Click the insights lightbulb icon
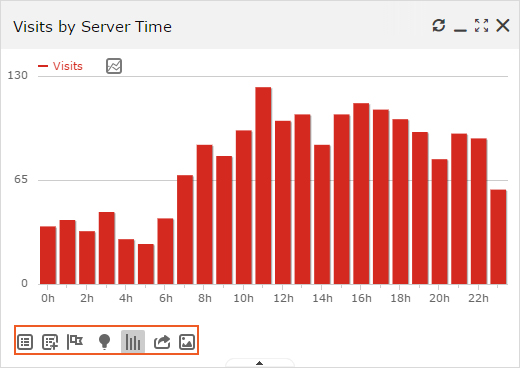Viewport: 520px width, 368px height. click(104, 342)
